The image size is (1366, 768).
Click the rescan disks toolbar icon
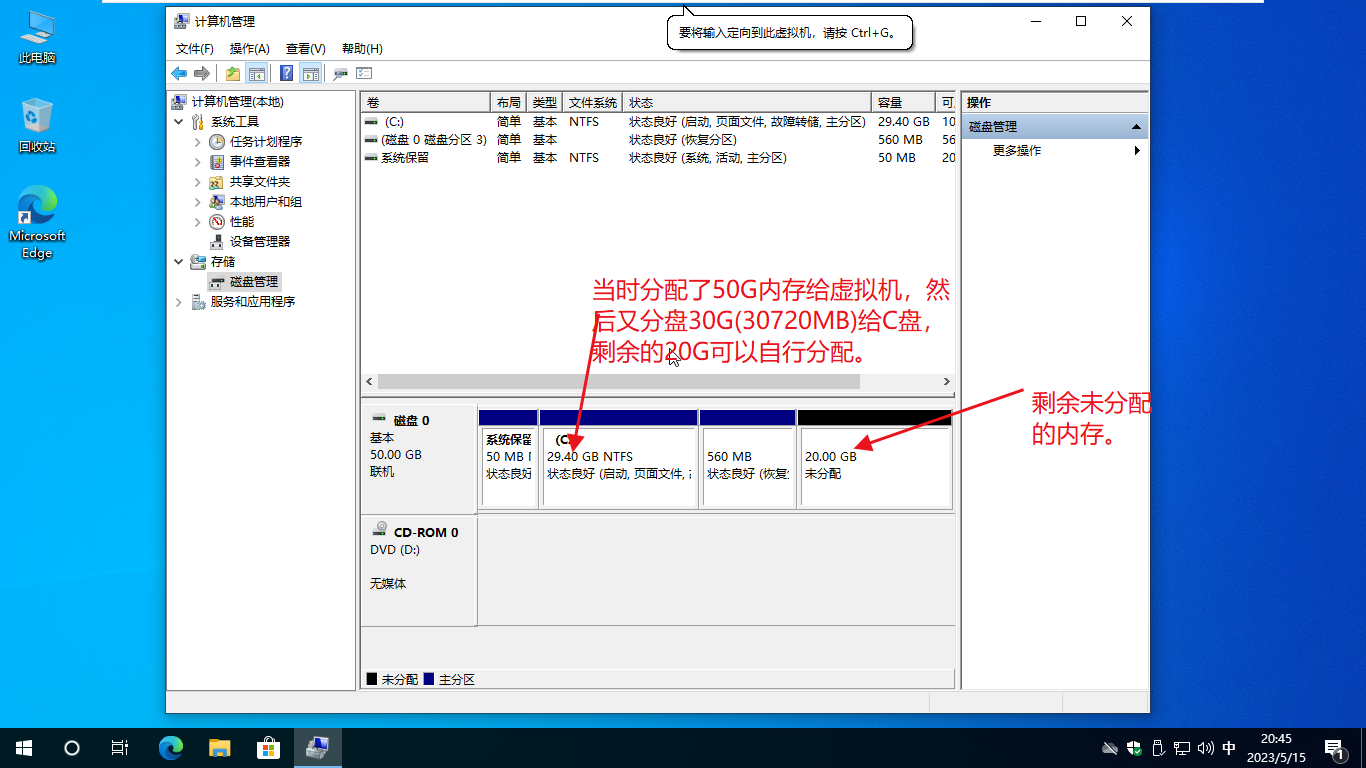pyautogui.click(x=340, y=73)
